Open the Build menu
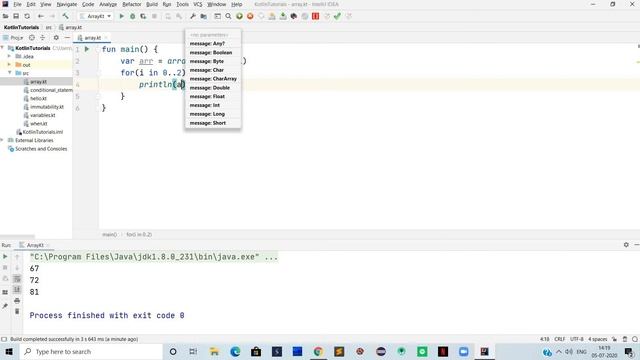Image resolution: width=640 pixels, height=360 pixels. [152, 4]
